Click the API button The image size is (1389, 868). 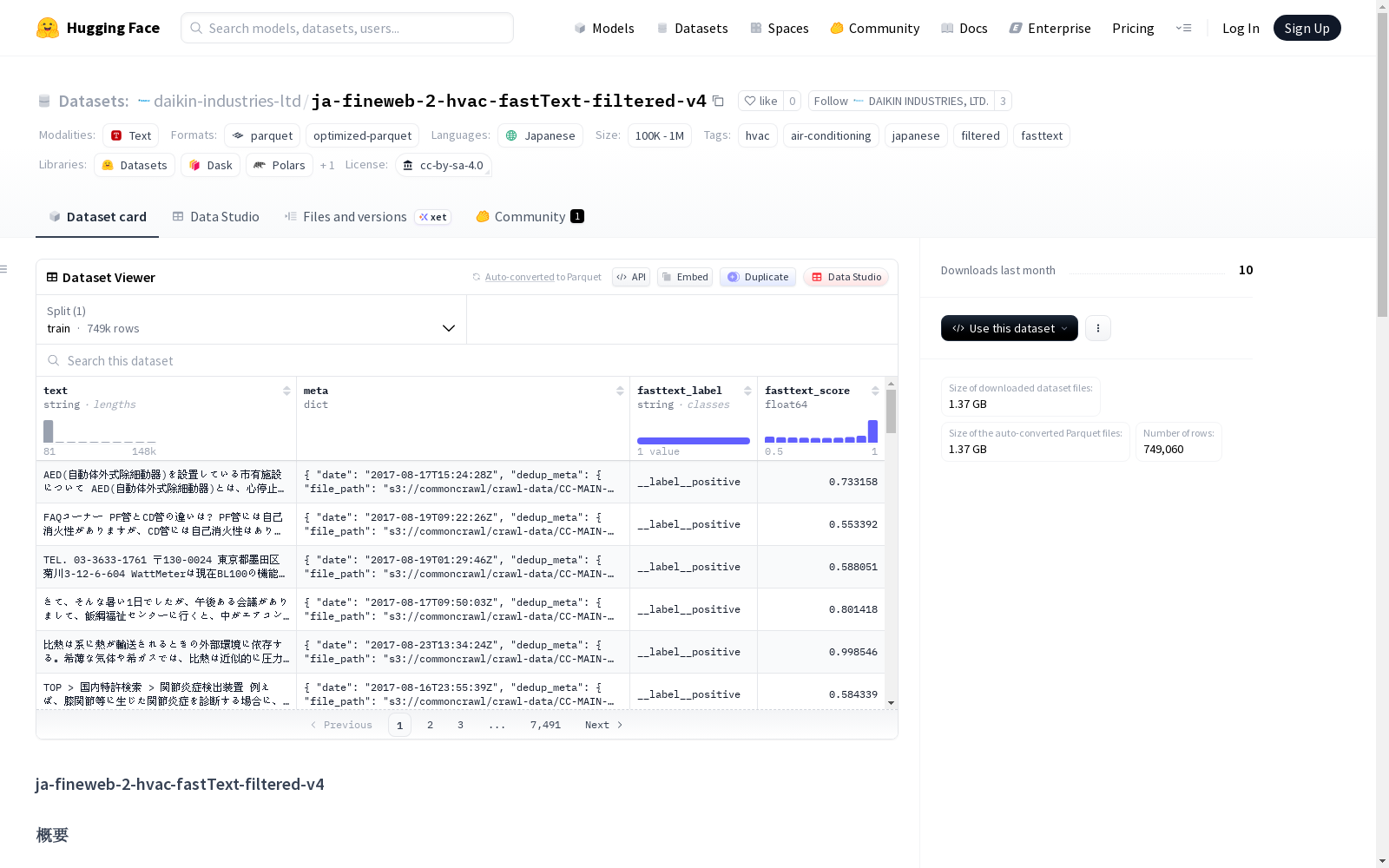(x=631, y=277)
